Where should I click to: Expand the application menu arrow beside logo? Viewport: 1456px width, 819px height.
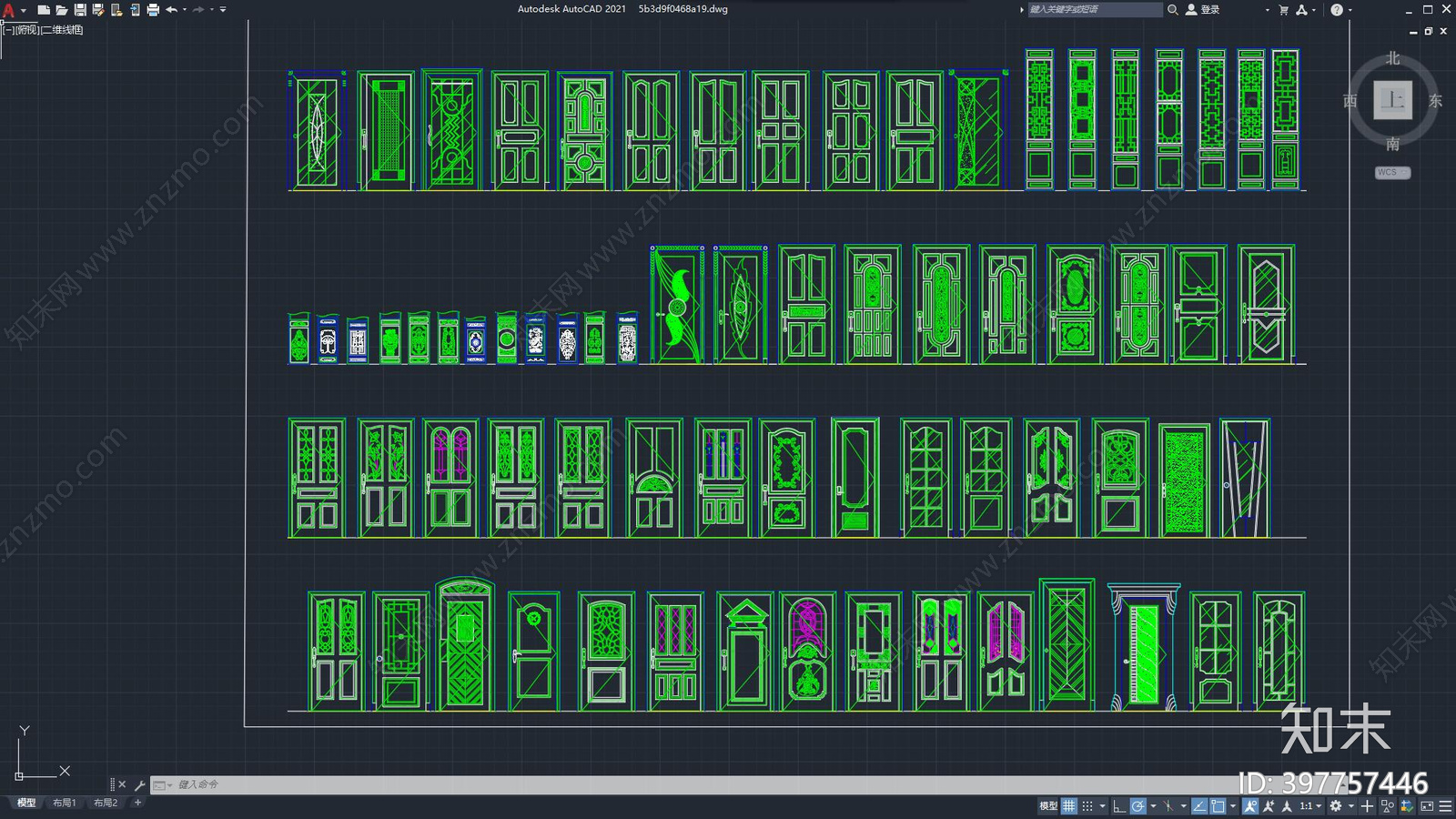[24, 10]
